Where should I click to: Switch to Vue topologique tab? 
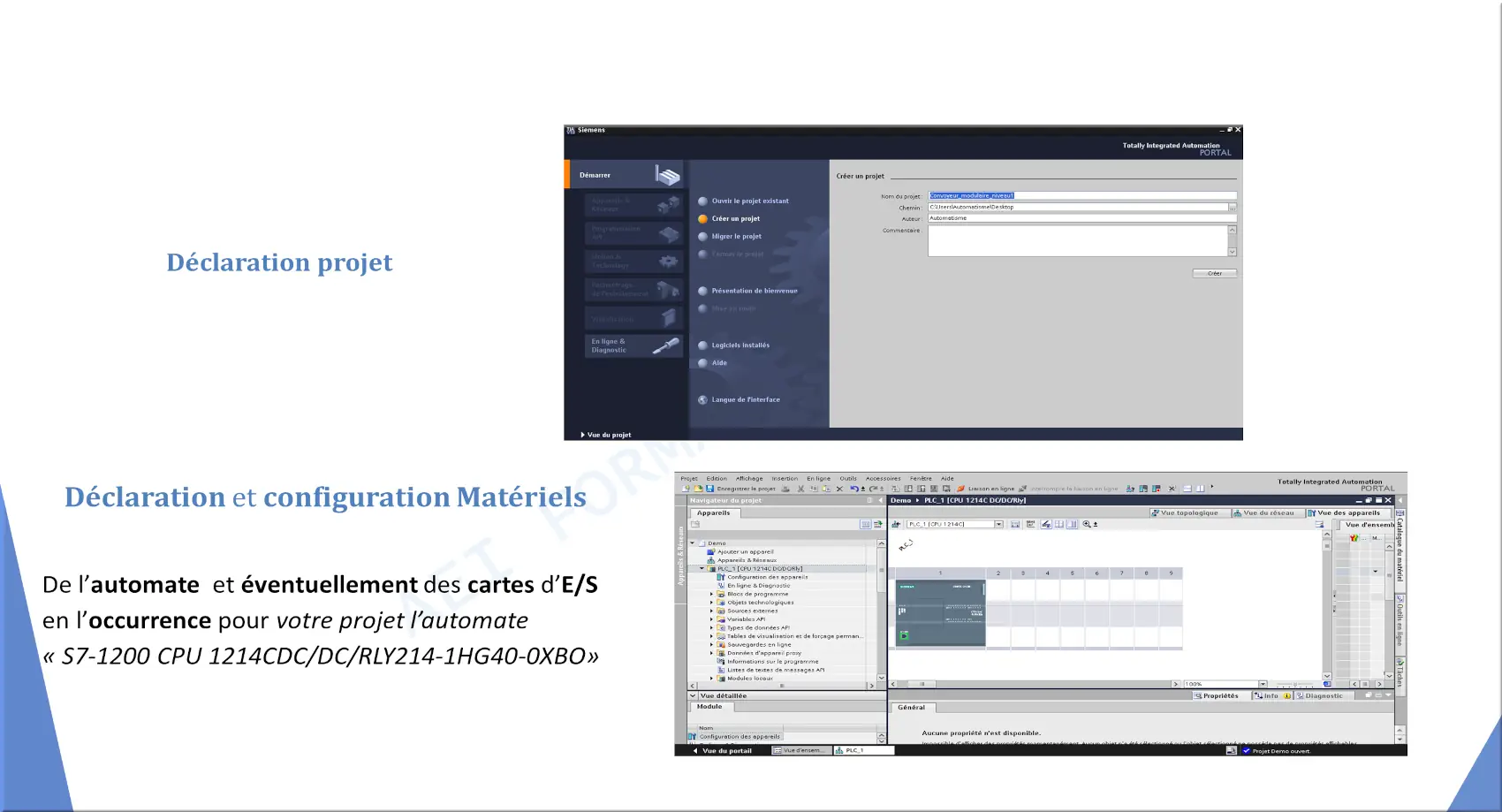tap(1190, 512)
